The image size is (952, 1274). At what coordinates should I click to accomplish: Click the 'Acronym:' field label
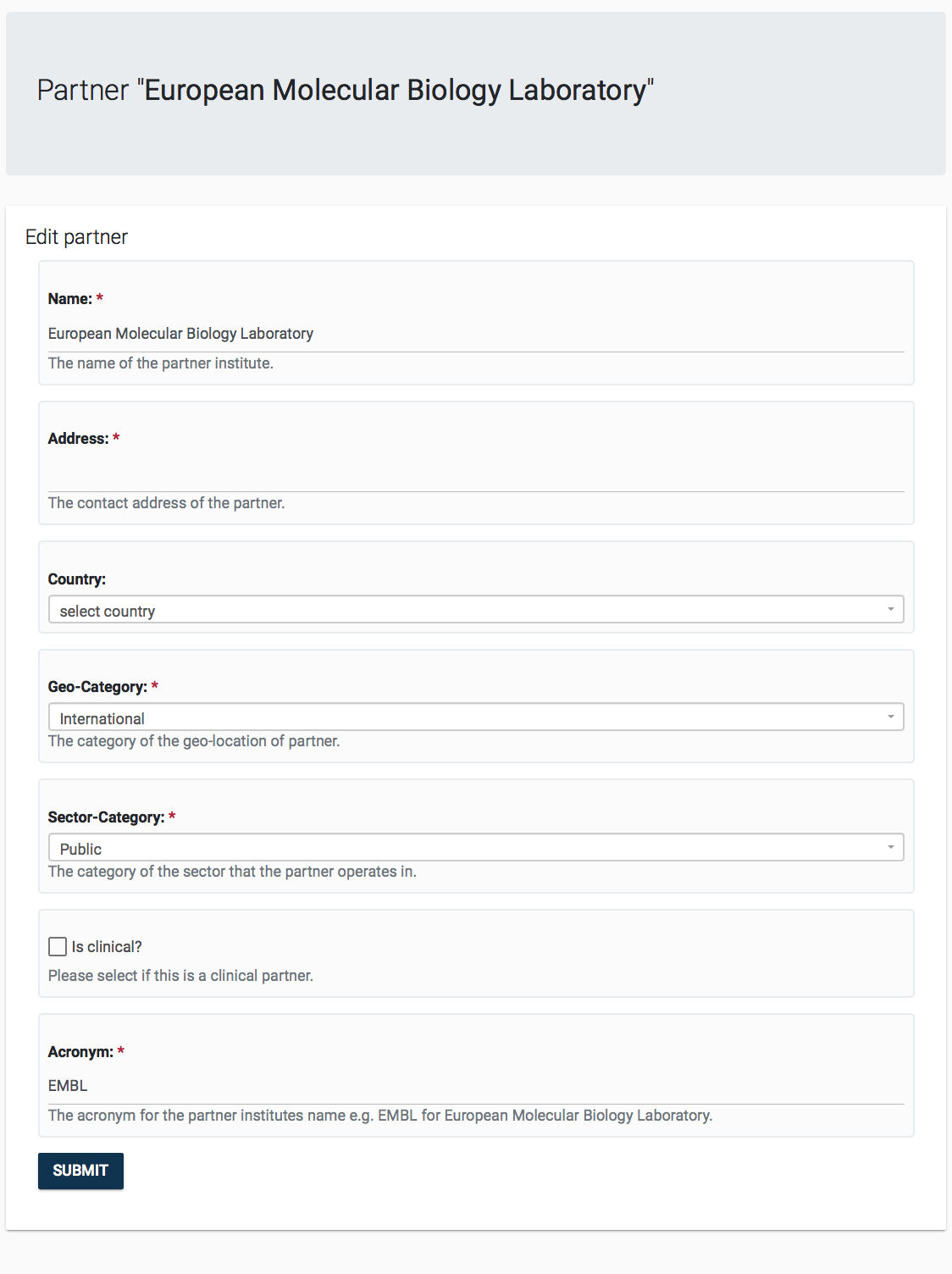pos(80,1052)
